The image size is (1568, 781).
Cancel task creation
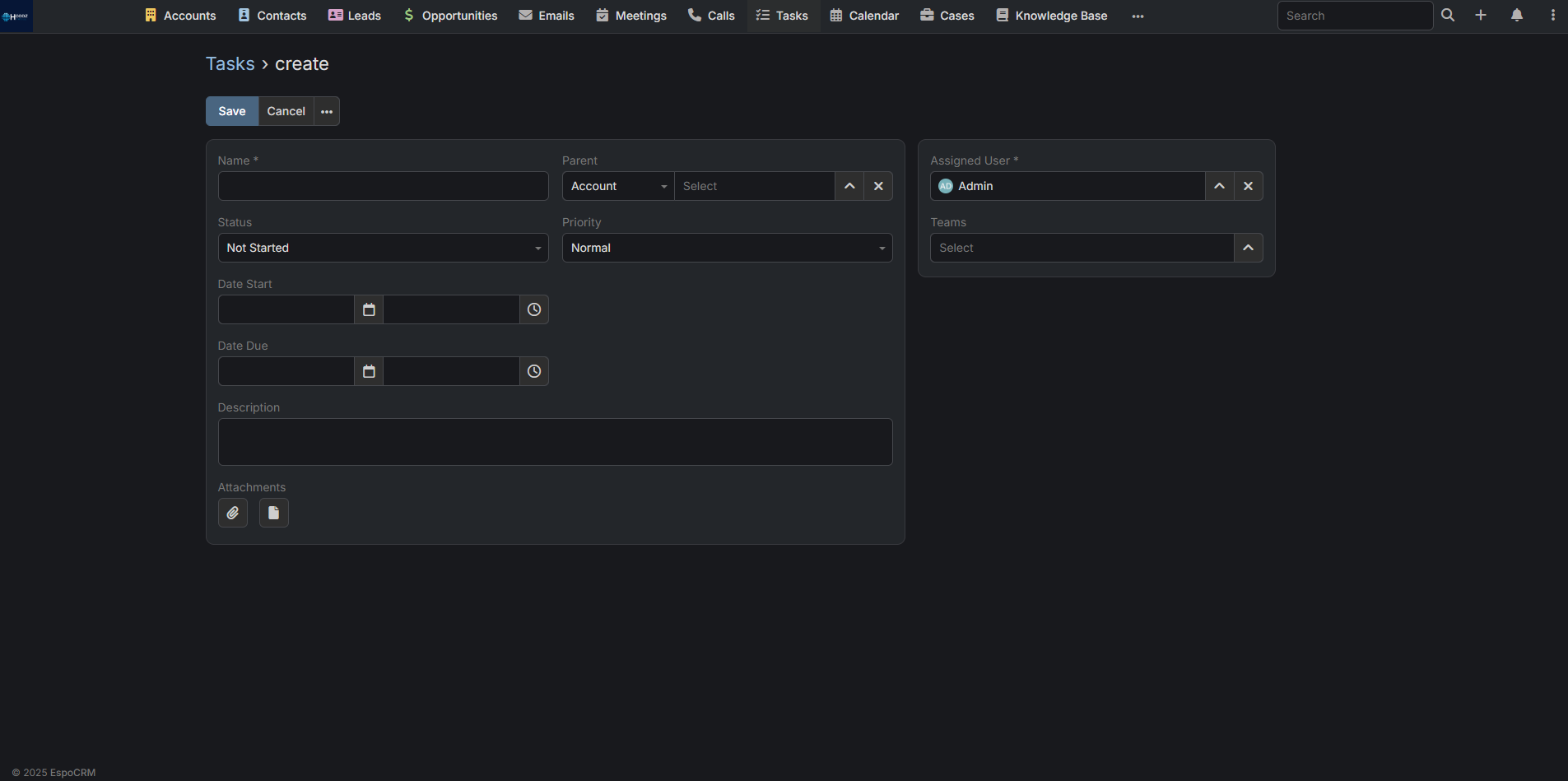tap(286, 111)
